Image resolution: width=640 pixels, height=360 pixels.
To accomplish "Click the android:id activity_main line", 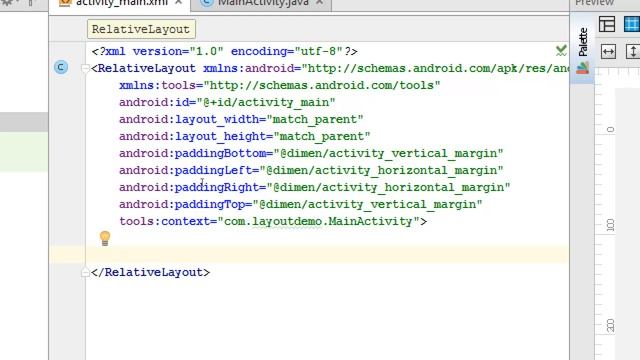I will pos(227,102).
